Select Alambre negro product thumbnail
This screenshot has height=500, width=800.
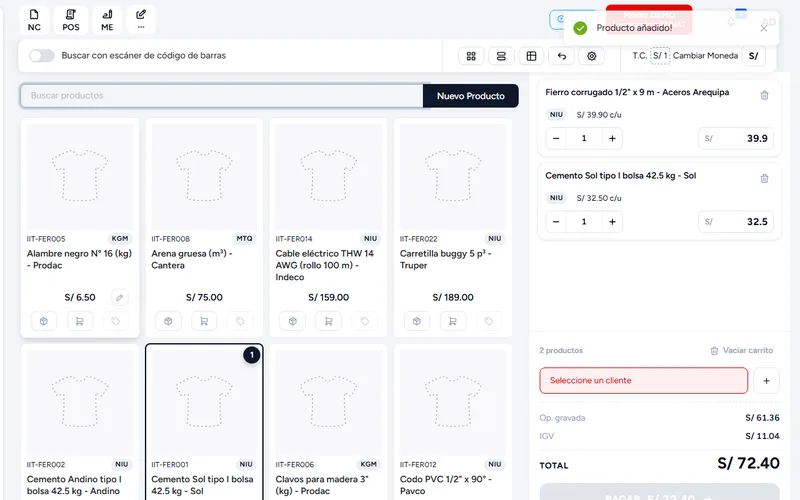[x=80, y=177]
